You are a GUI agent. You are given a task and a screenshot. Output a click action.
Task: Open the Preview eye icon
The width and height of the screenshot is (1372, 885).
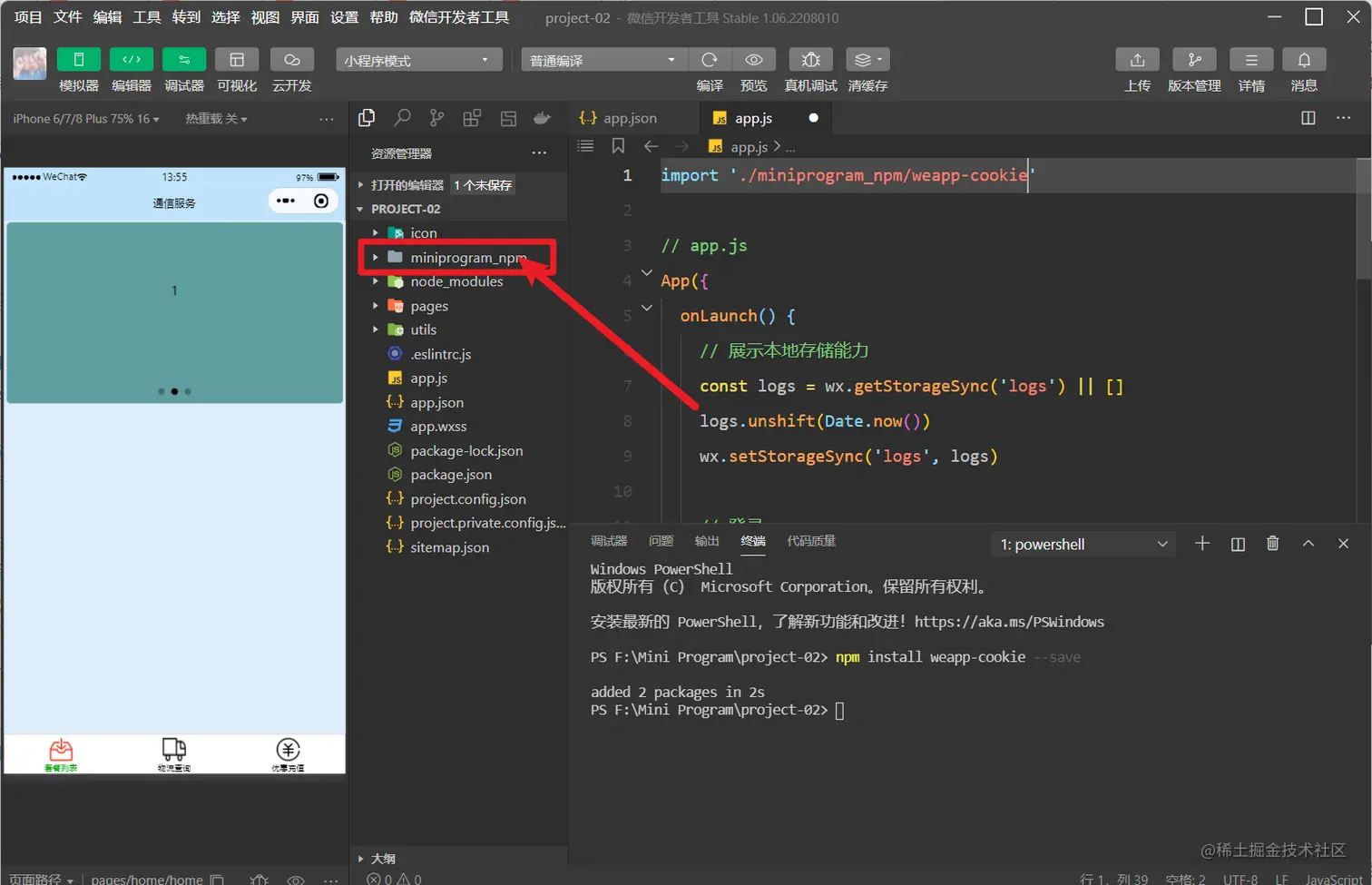pyautogui.click(x=753, y=60)
